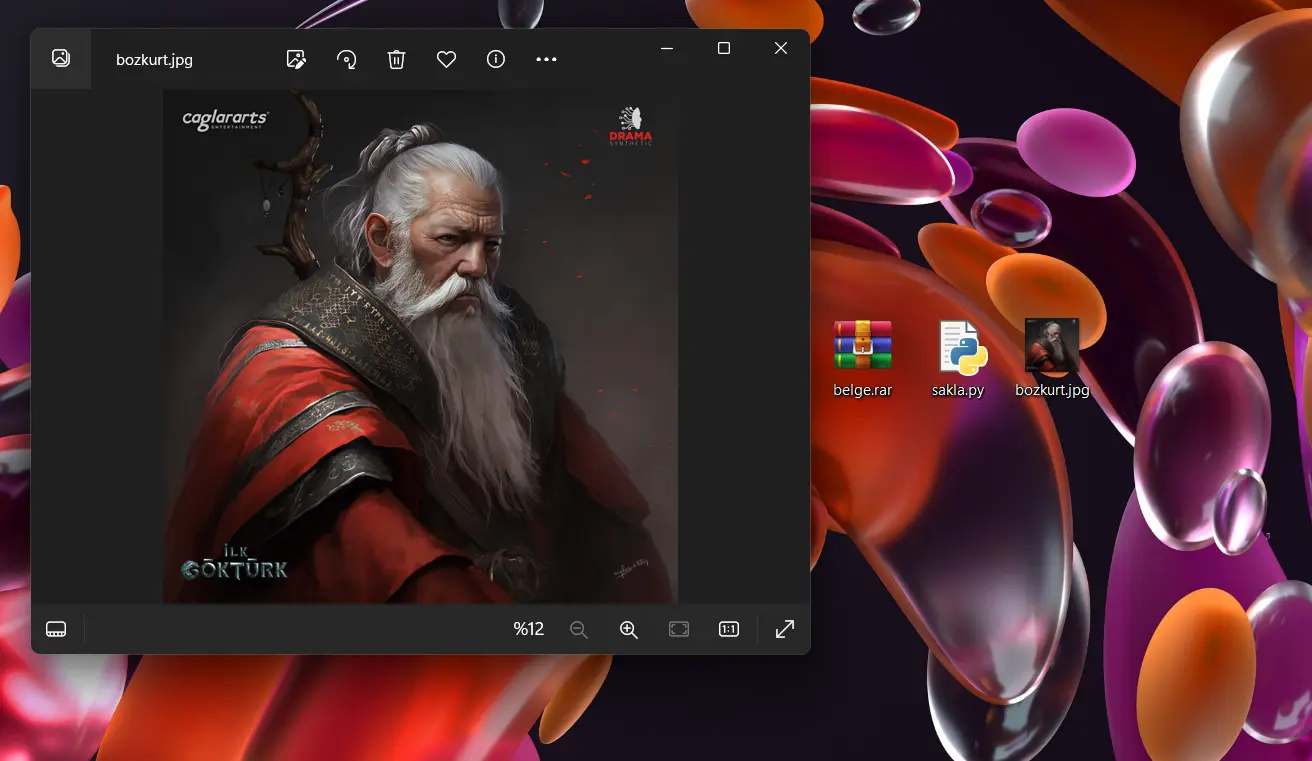Open the See more three-dots menu
This screenshot has width=1312, height=761.
[x=546, y=60]
